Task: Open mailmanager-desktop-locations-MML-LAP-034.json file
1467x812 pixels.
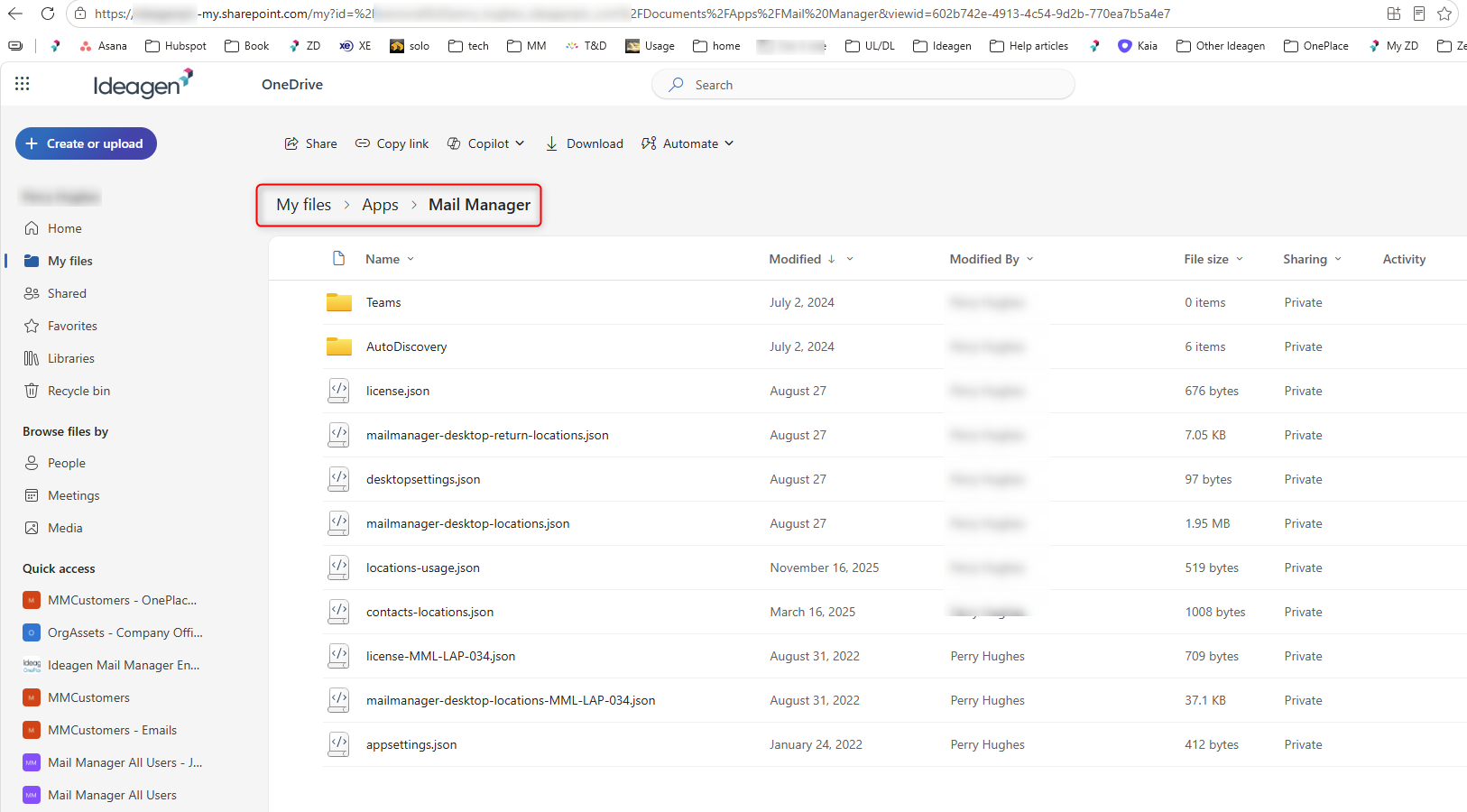Action: (511, 700)
